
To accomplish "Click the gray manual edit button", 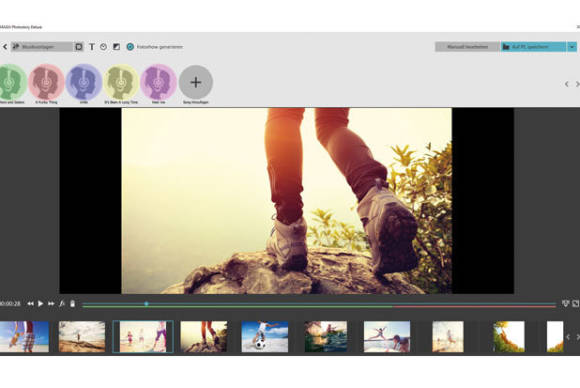I will (467, 47).
